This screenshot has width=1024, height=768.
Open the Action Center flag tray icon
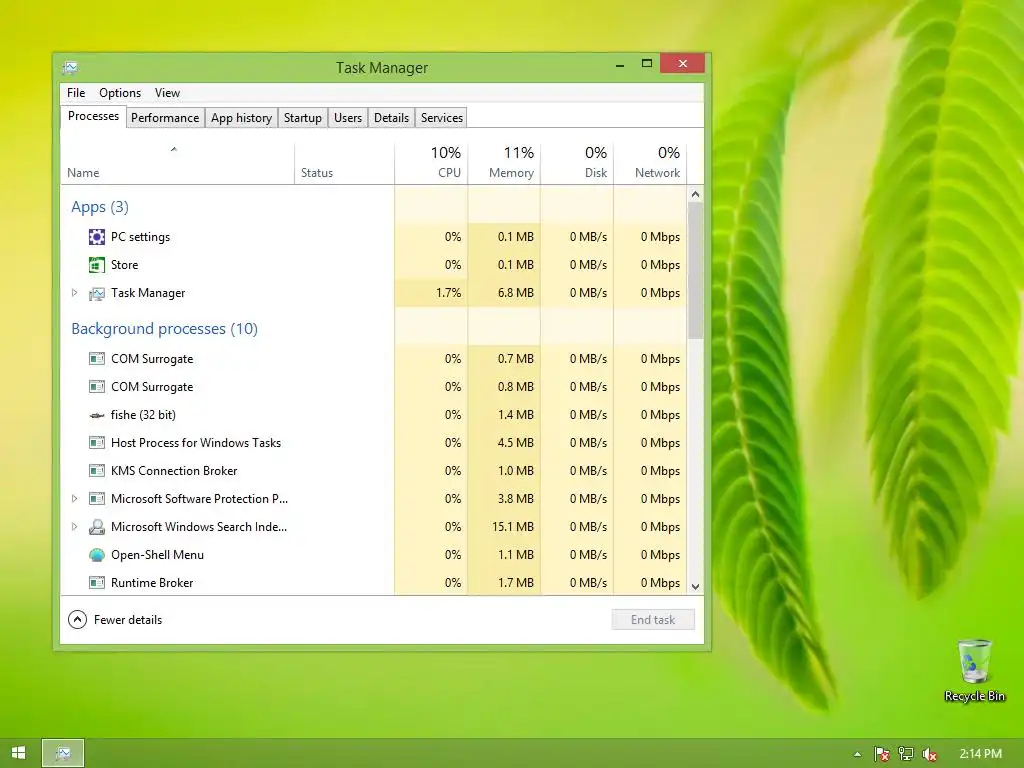point(882,754)
